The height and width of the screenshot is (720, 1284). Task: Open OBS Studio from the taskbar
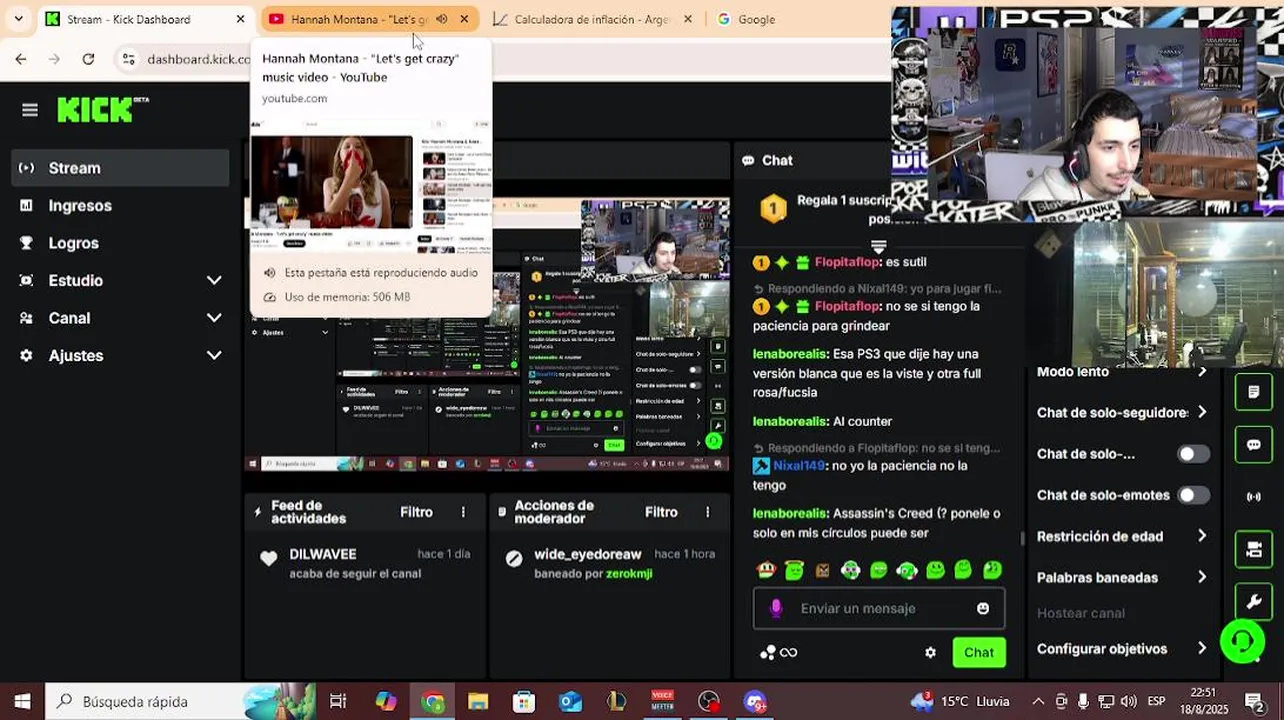(709, 701)
